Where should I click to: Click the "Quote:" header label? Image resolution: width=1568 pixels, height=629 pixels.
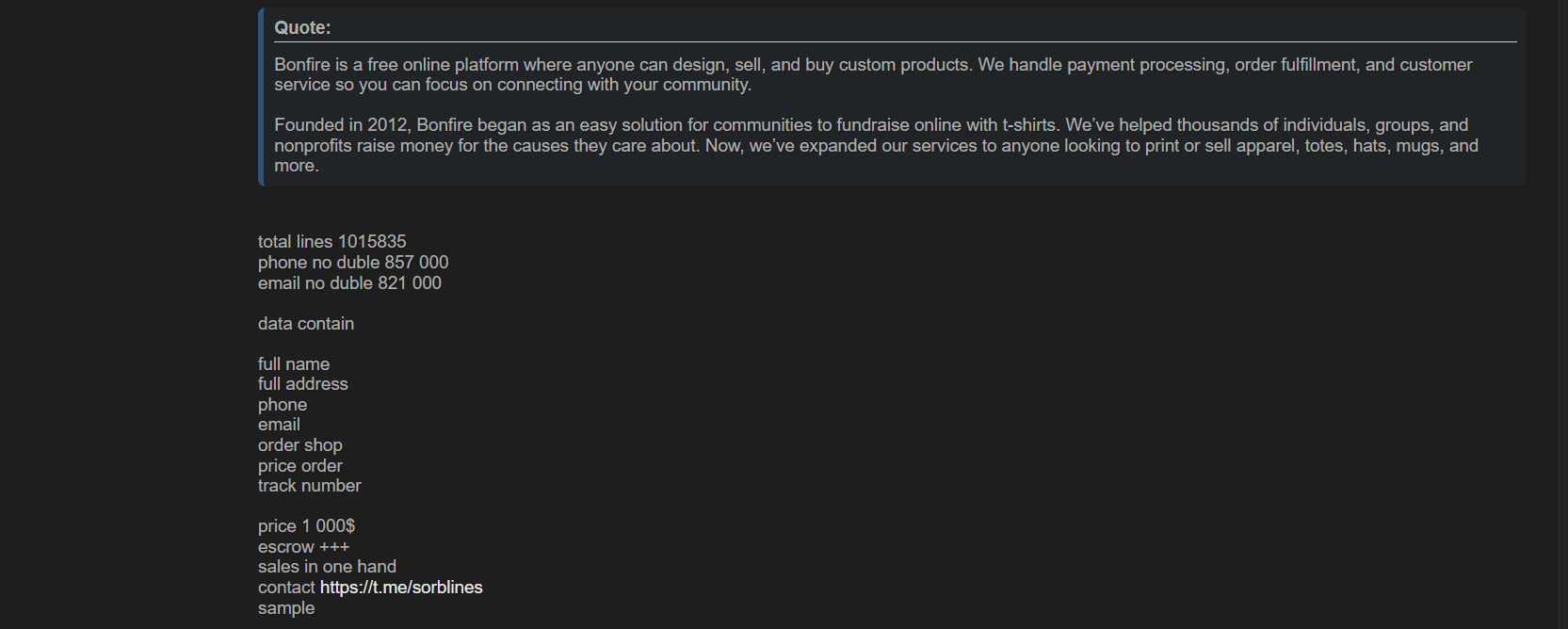(x=302, y=28)
